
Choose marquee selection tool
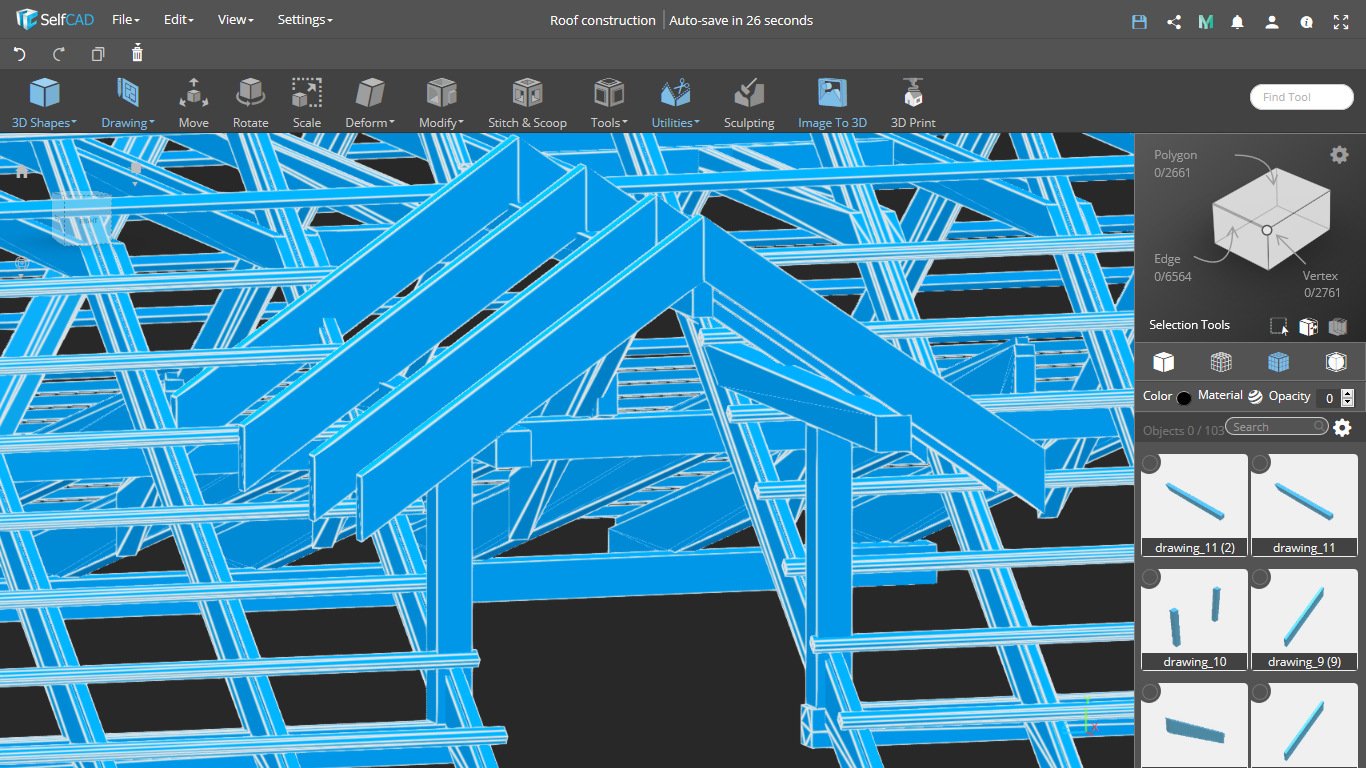tap(1279, 326)
